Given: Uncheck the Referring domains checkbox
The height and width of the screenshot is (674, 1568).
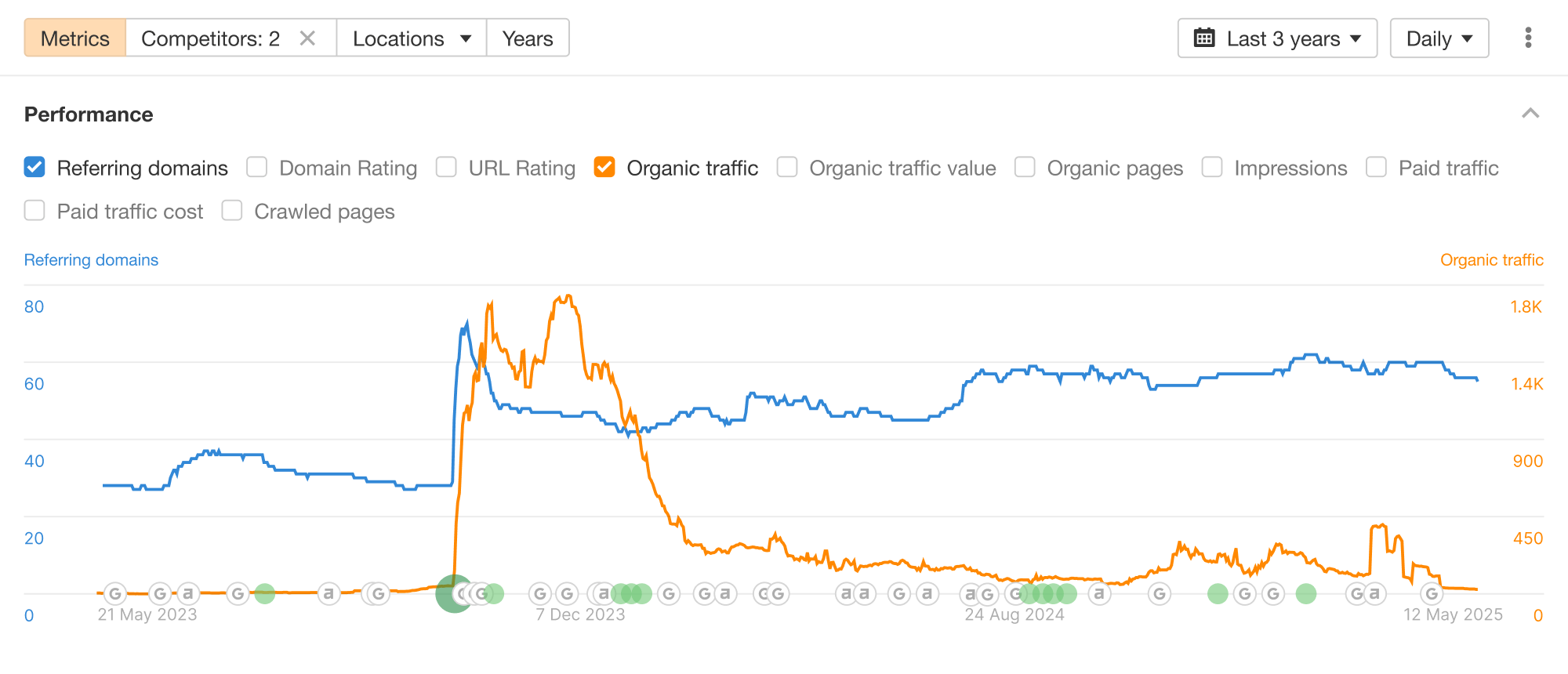Looking at the screenshot, I should (x=34, y=167).
